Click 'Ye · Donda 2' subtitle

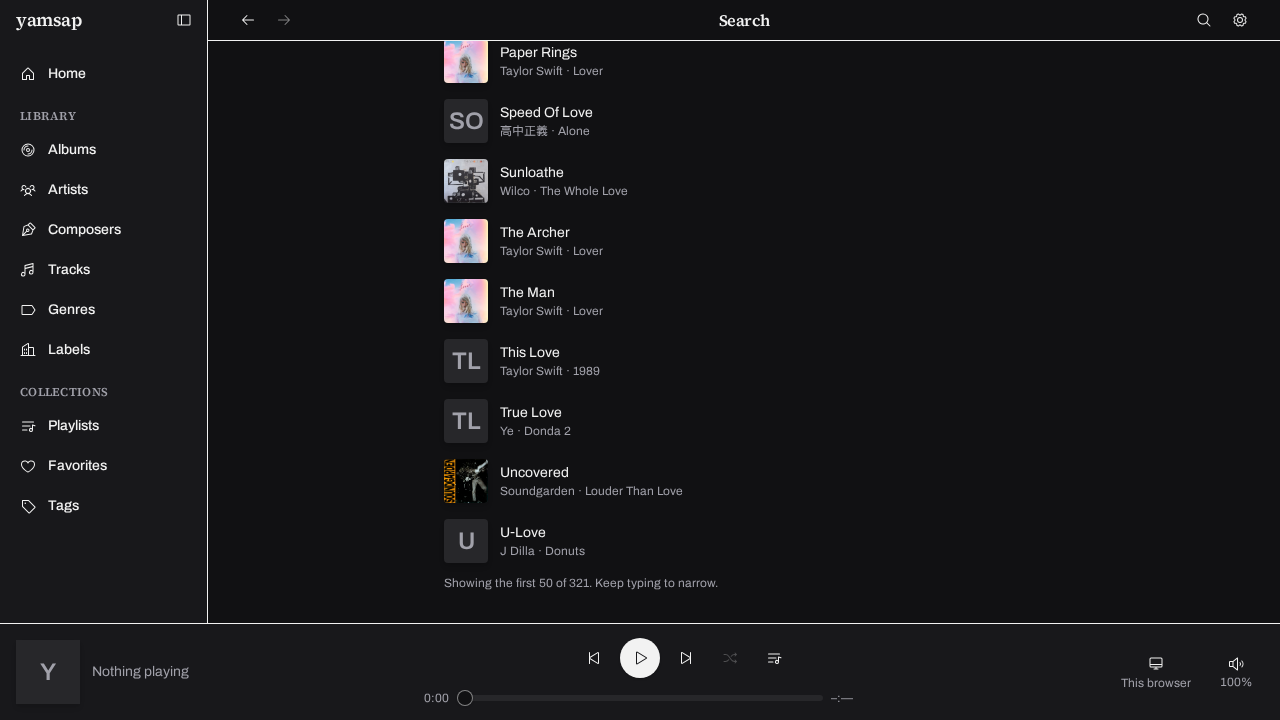535,431
